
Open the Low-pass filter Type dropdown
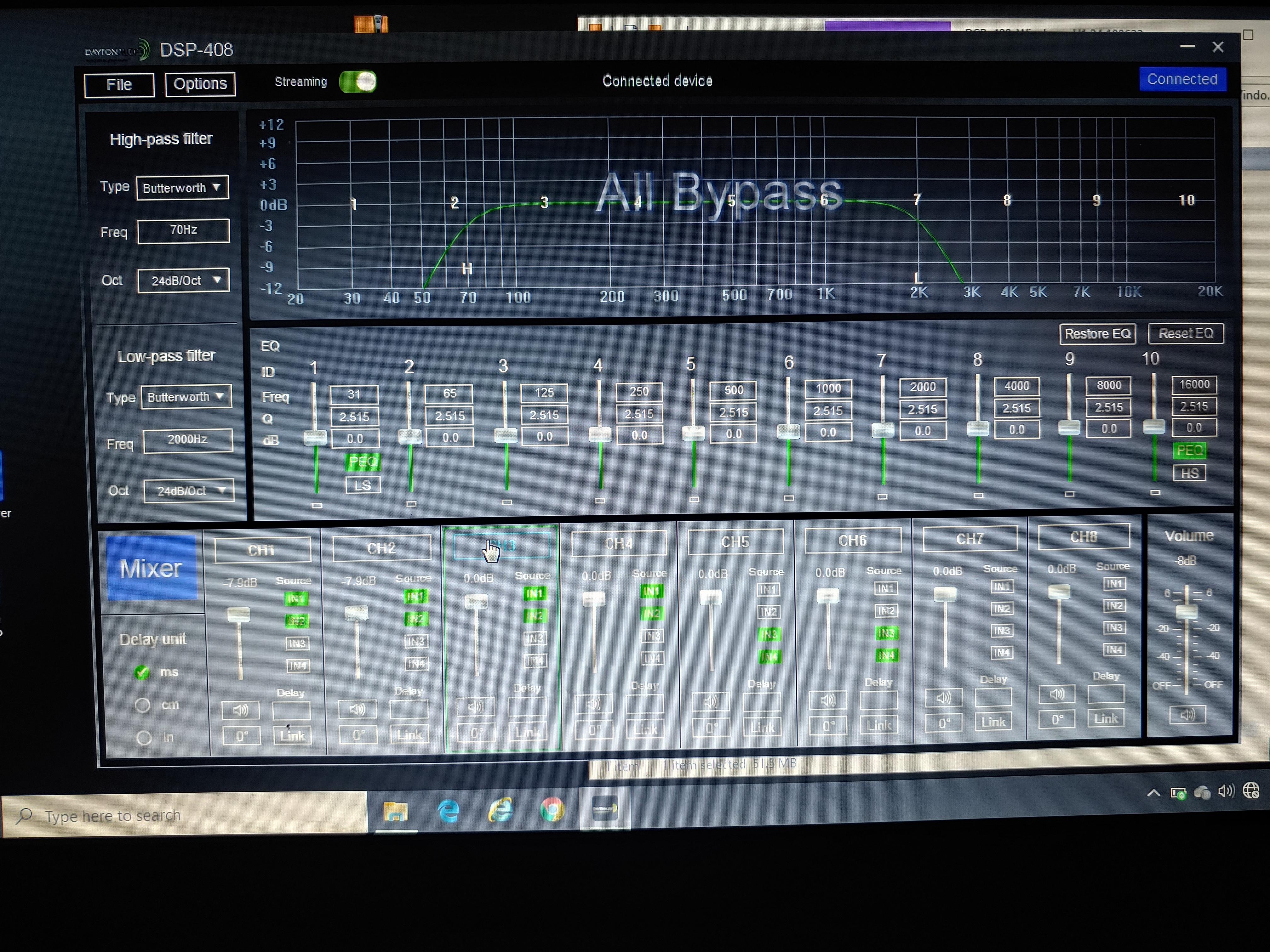186,397
